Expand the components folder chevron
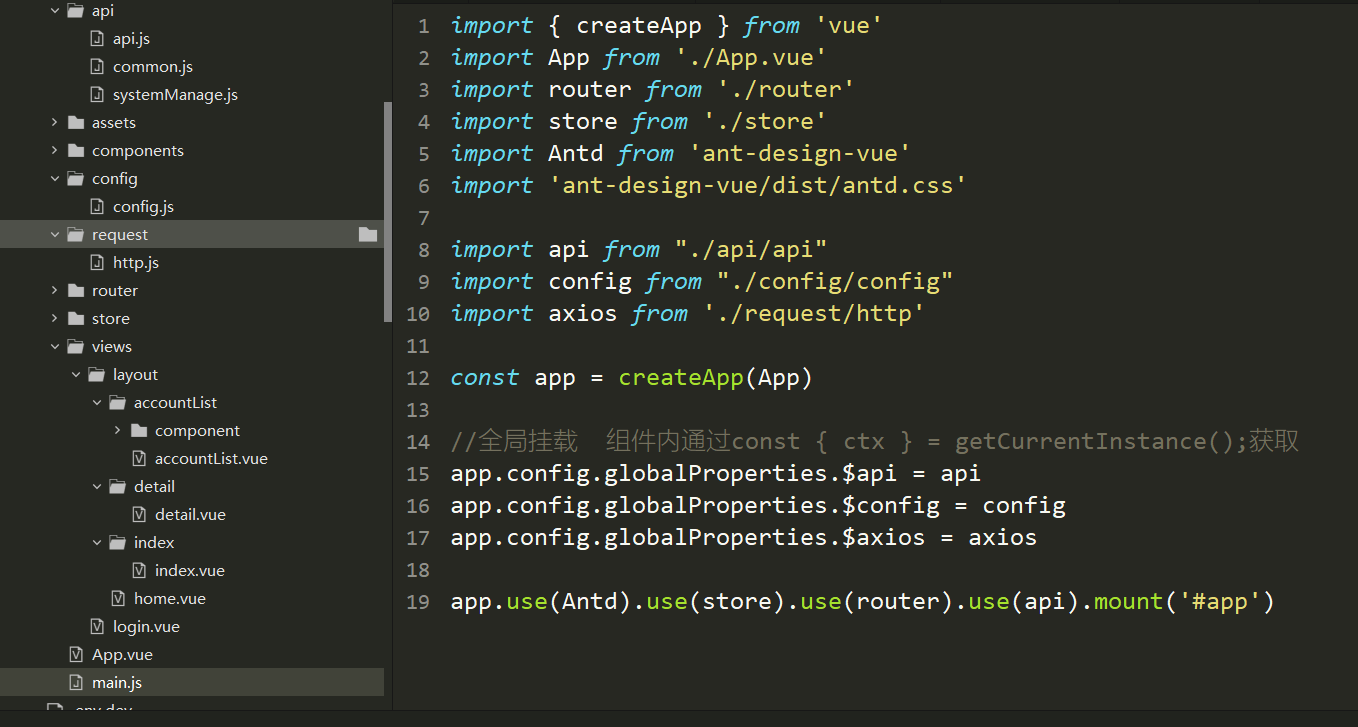The height and width of the screenshot is (727, 1358). click(55, 151)
